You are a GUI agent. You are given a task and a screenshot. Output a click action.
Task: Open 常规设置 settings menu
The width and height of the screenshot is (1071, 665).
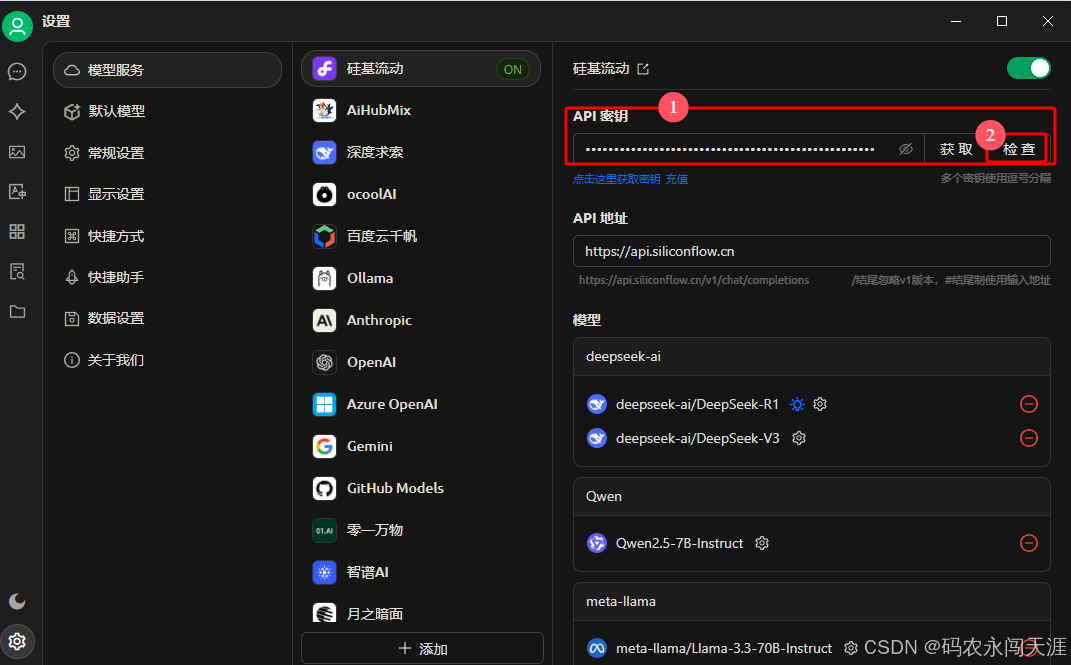click(x=167, y=153)
